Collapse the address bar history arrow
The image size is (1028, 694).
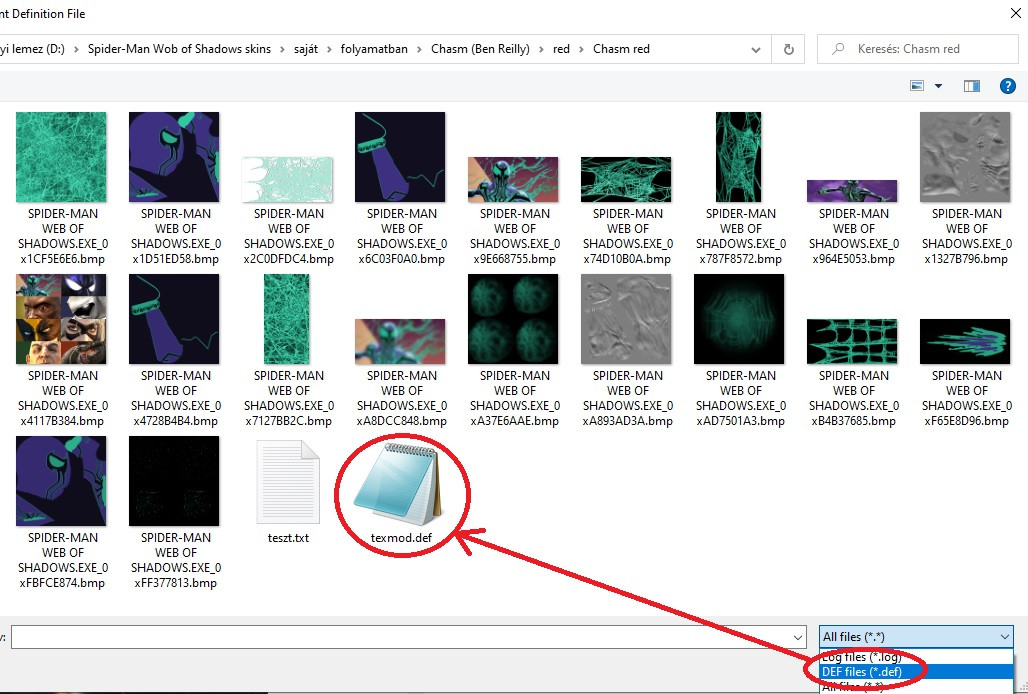[757, 48]
